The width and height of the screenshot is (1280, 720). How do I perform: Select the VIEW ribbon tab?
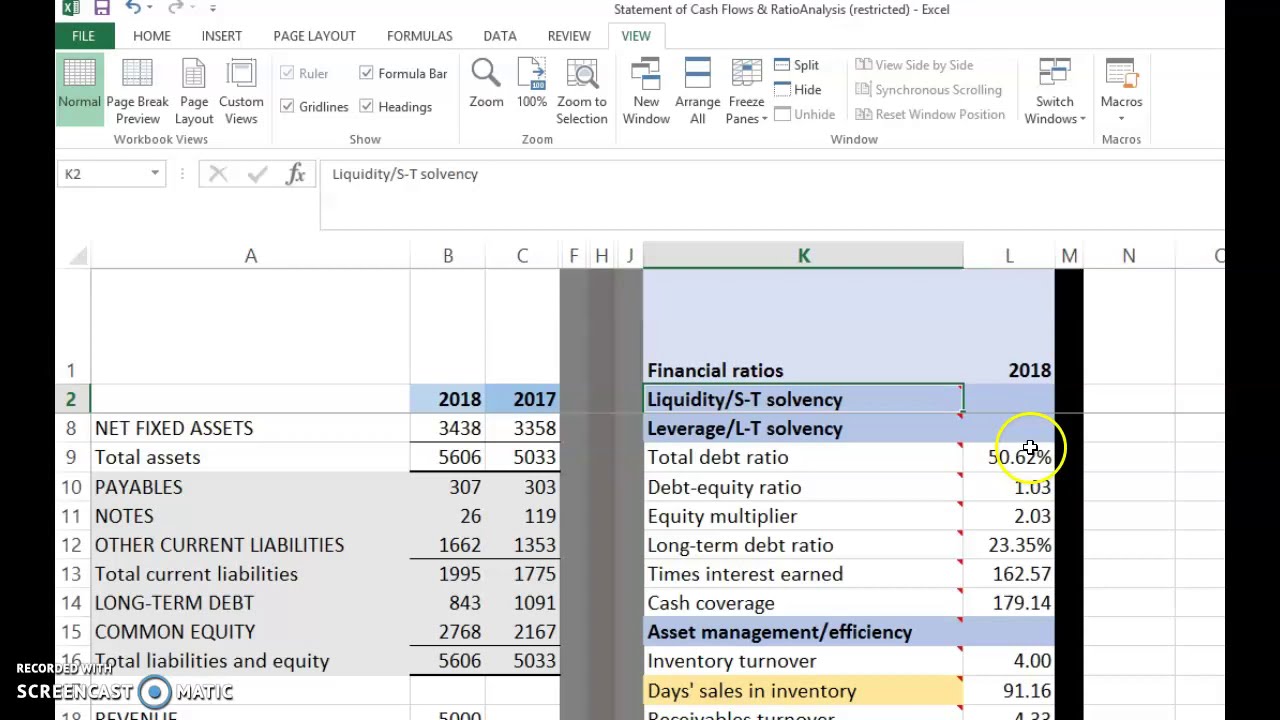[x=635, y=36]
